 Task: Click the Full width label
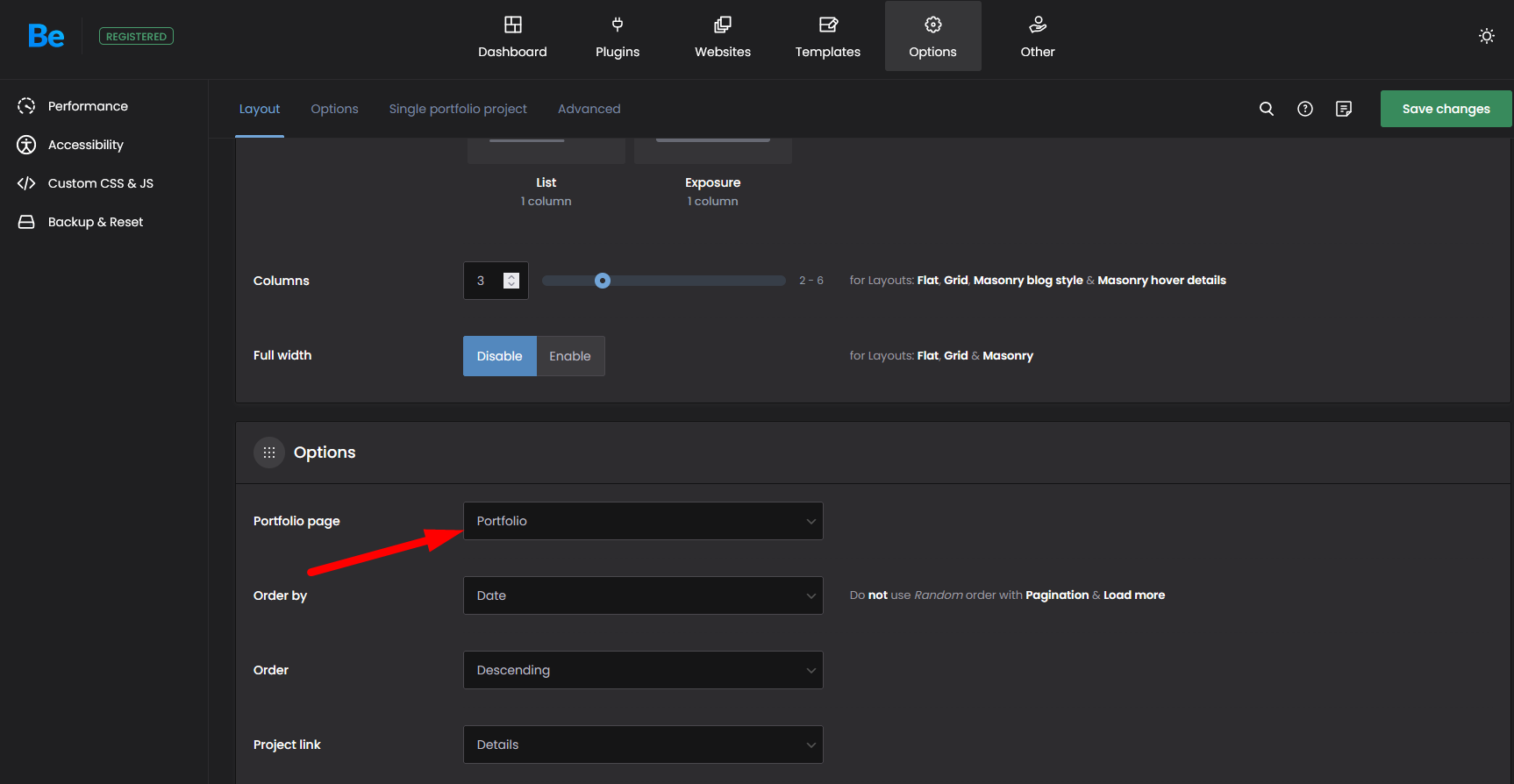tap(282, 355)
